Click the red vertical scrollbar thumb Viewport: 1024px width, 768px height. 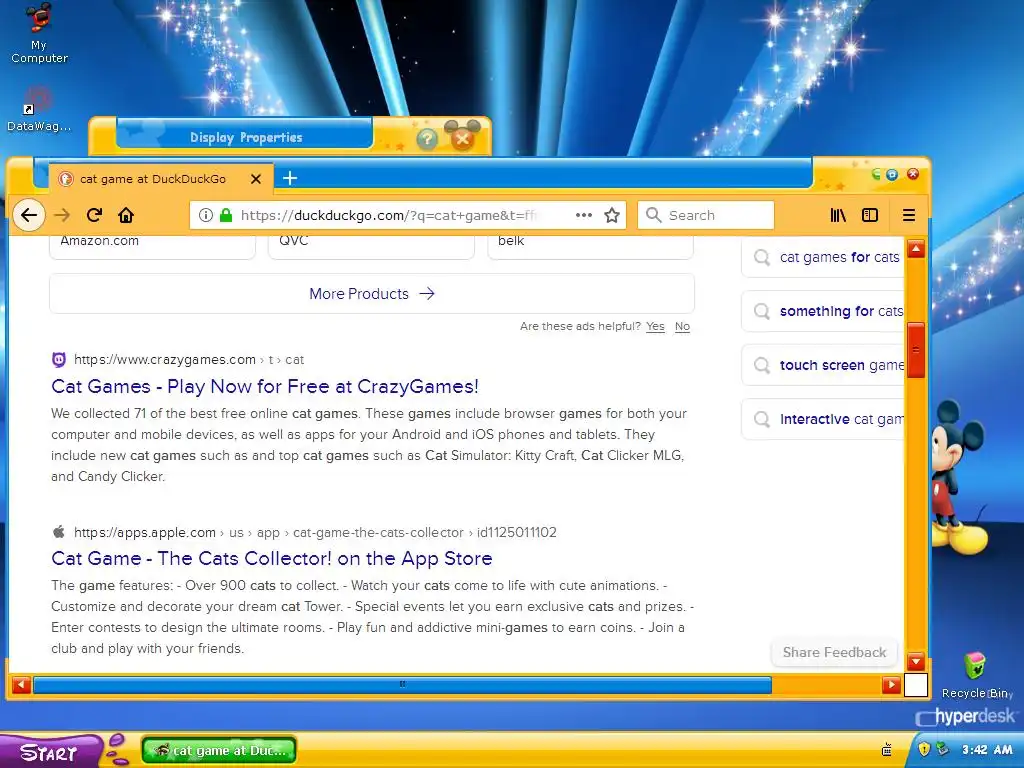pos(916,350)
